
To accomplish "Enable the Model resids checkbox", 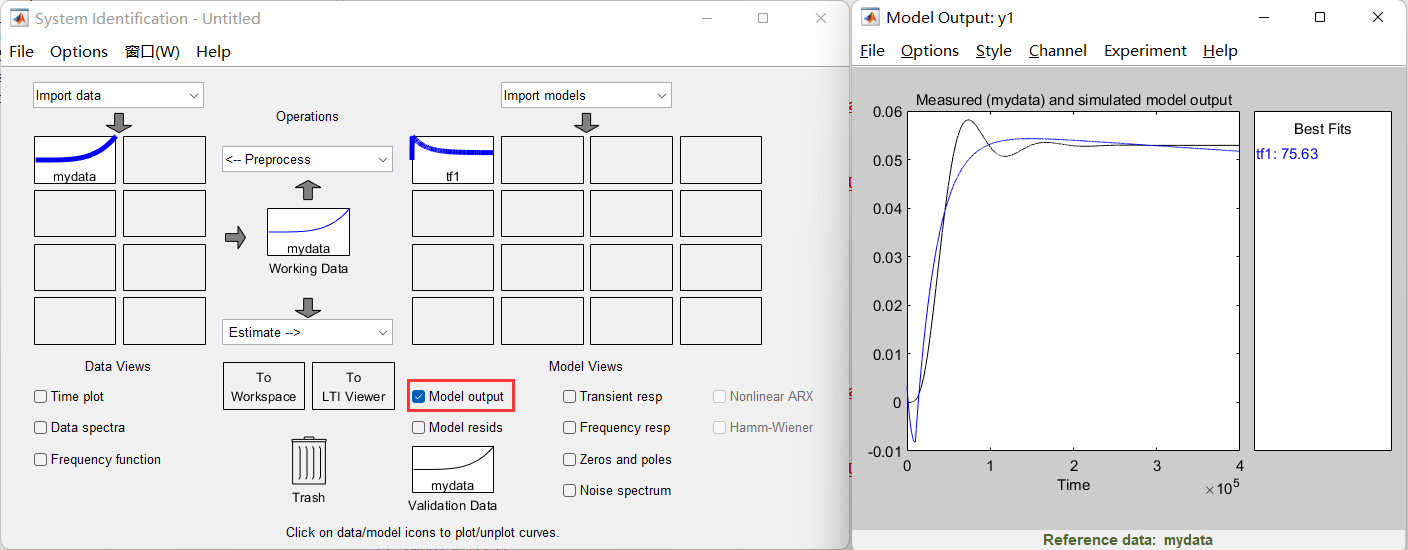I will (x=419, y=427).
